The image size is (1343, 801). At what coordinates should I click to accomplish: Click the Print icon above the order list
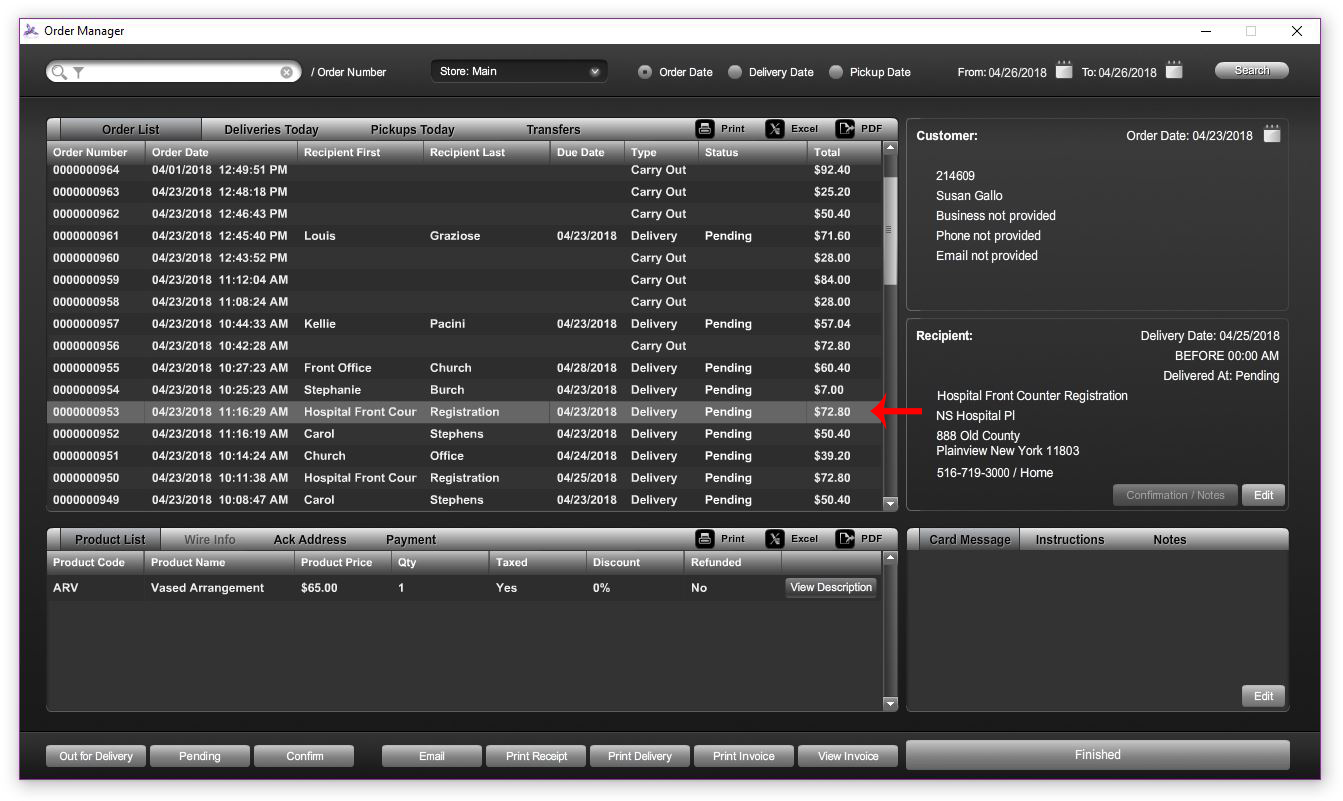tap(706, 129)
